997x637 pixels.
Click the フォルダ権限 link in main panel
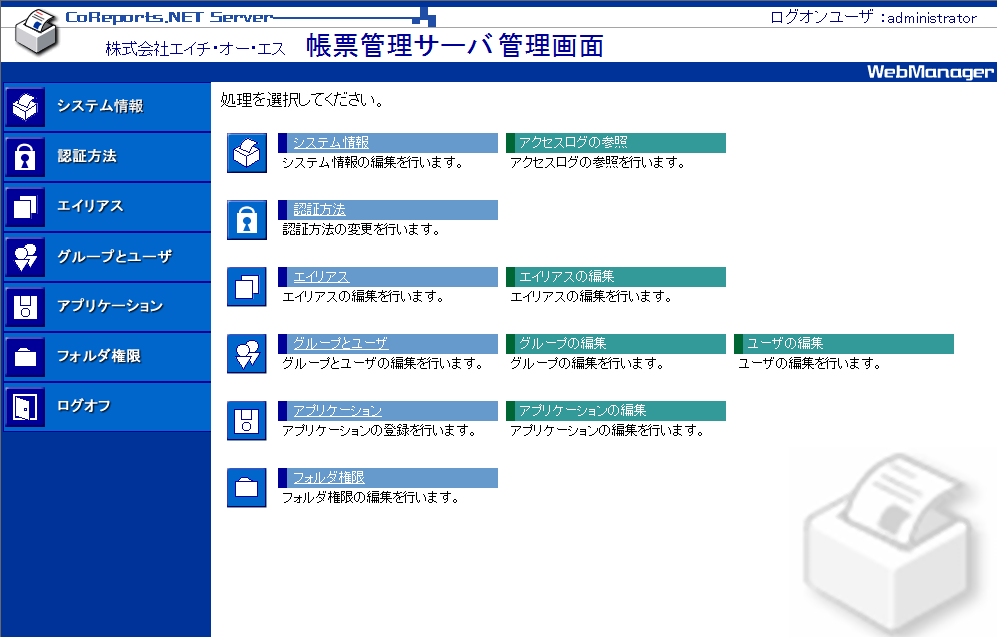pos(328,477)
